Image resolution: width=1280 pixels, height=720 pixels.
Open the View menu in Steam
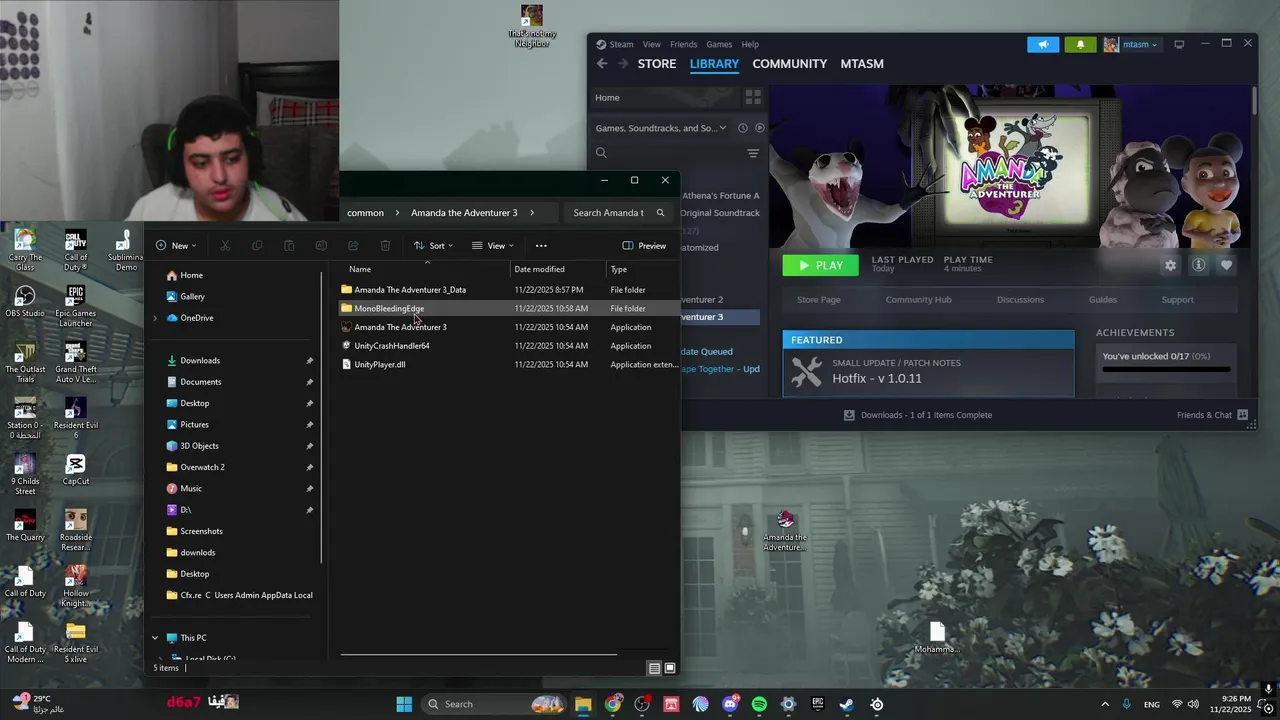point(651,44)
